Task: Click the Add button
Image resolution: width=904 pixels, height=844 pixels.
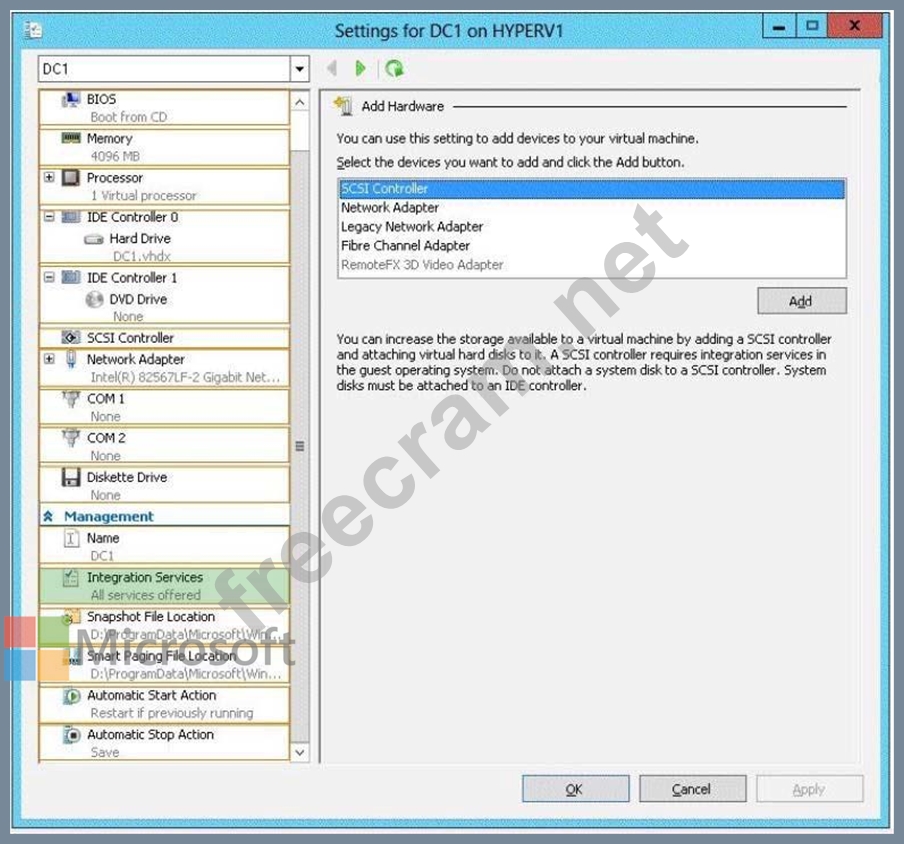Action: (x=802, y=301)
